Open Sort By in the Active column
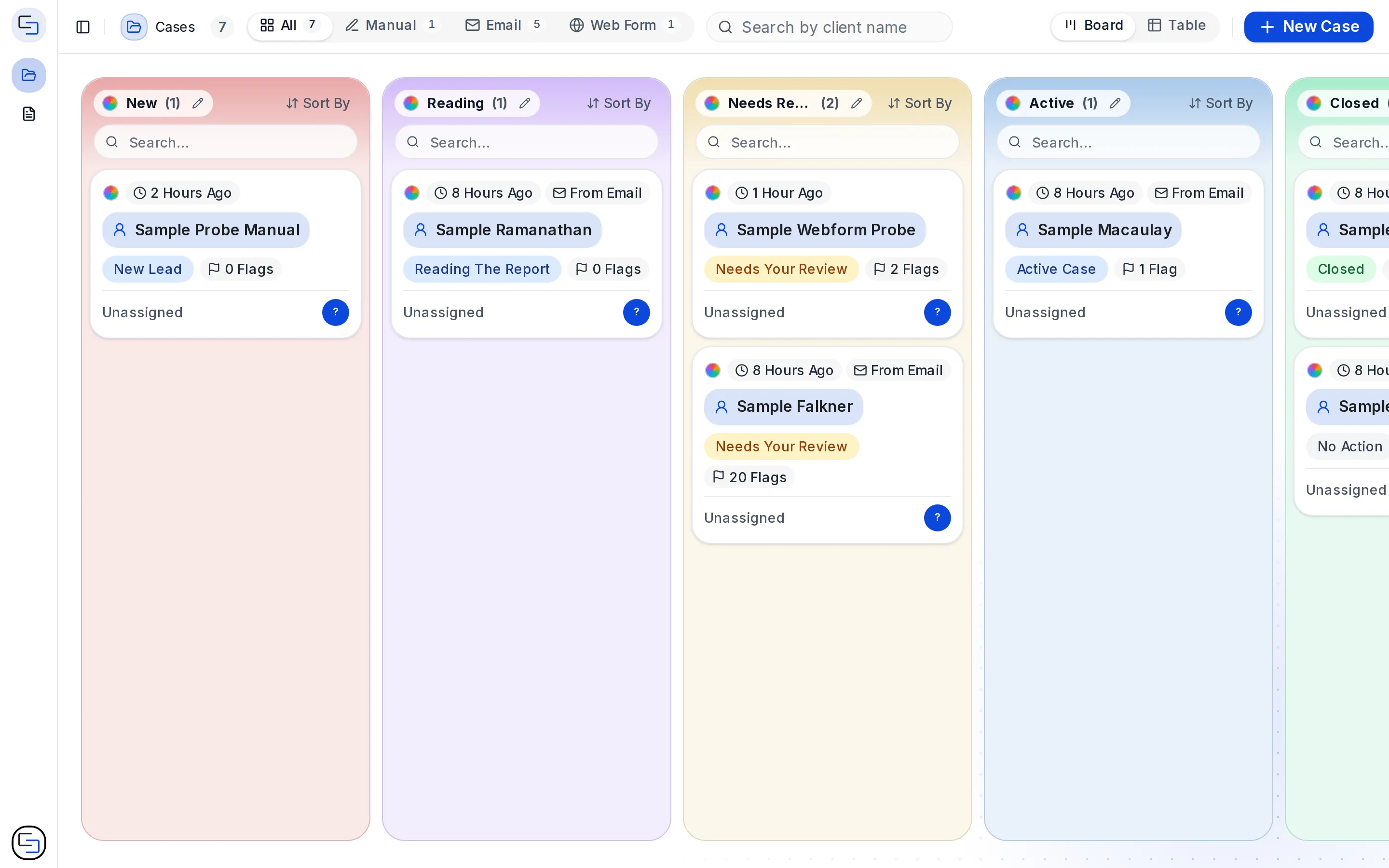 [1220, 103]
